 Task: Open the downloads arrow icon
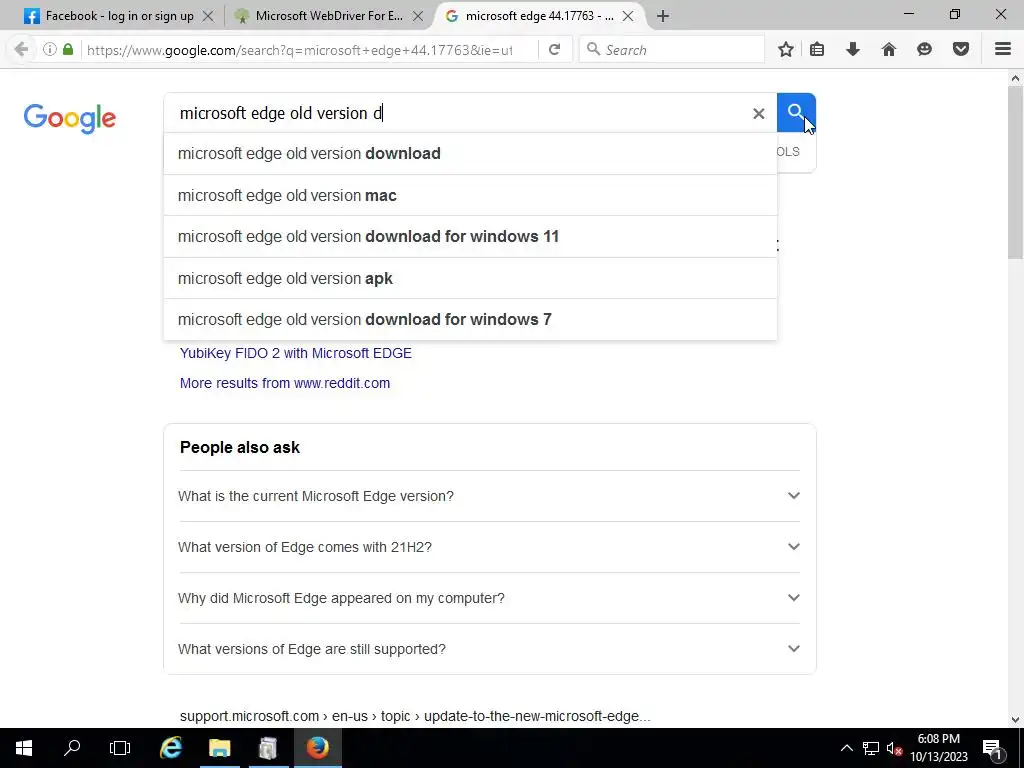point(853,50)
